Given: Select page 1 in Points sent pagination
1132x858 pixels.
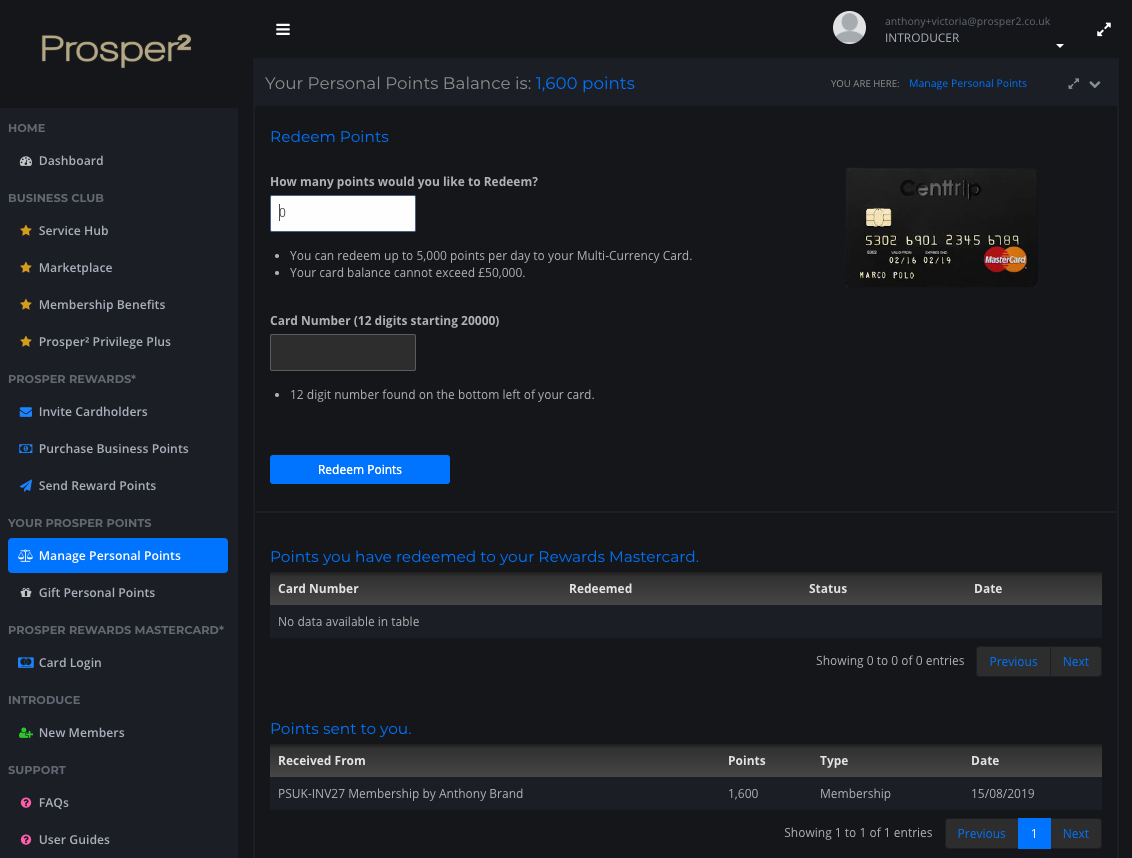Looking at the screenshot, I should 1034,833.
